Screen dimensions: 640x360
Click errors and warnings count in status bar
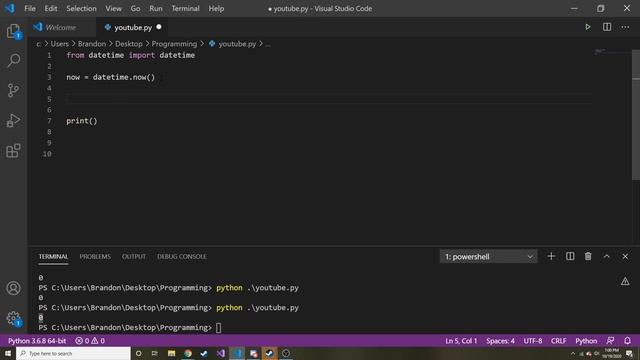point(90,340)
